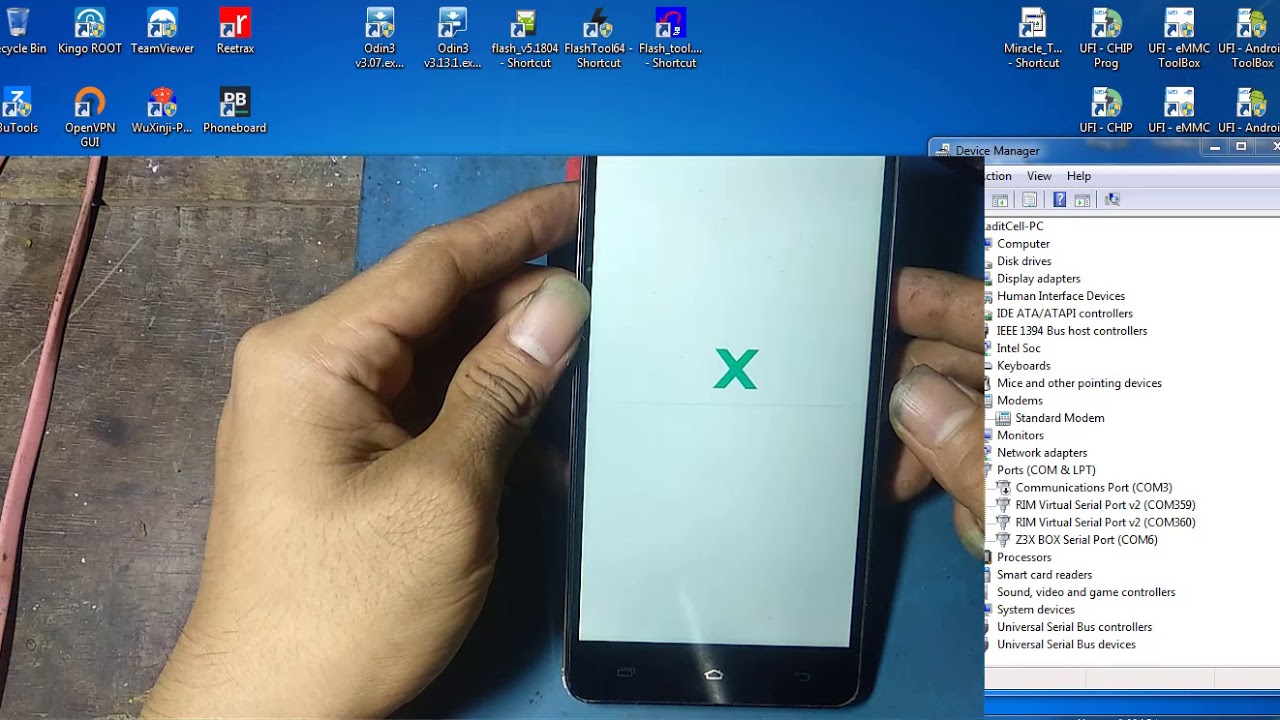Viewport: 1280px width, 720px height.
Task: Open the Phoneboard desktop icon
Action: (235, 110)
